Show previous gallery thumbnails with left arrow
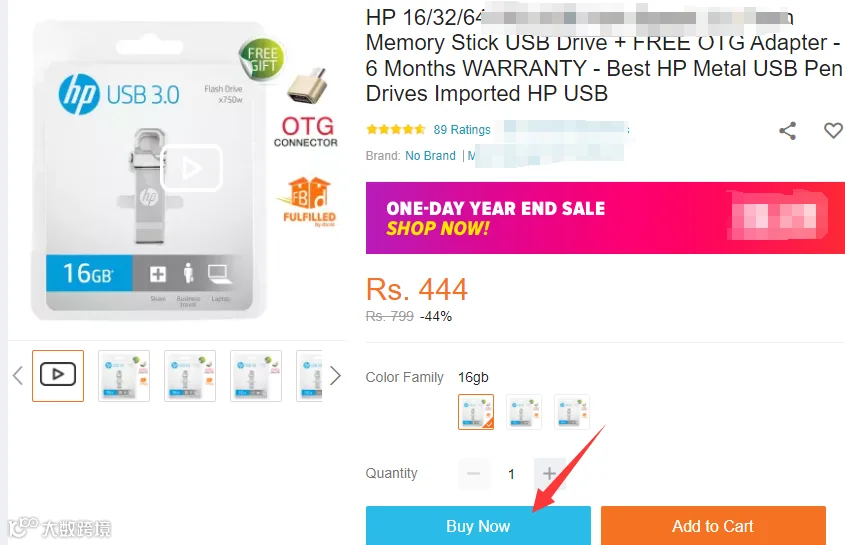Screen dimensions: 845x545 18,376
